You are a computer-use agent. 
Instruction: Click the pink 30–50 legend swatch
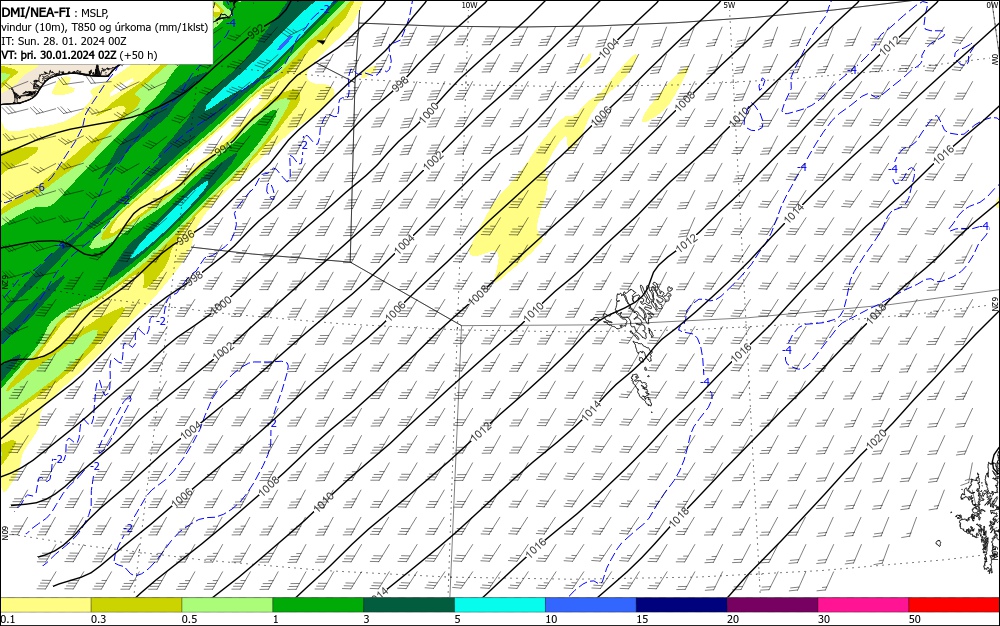(x=864, y=605)
